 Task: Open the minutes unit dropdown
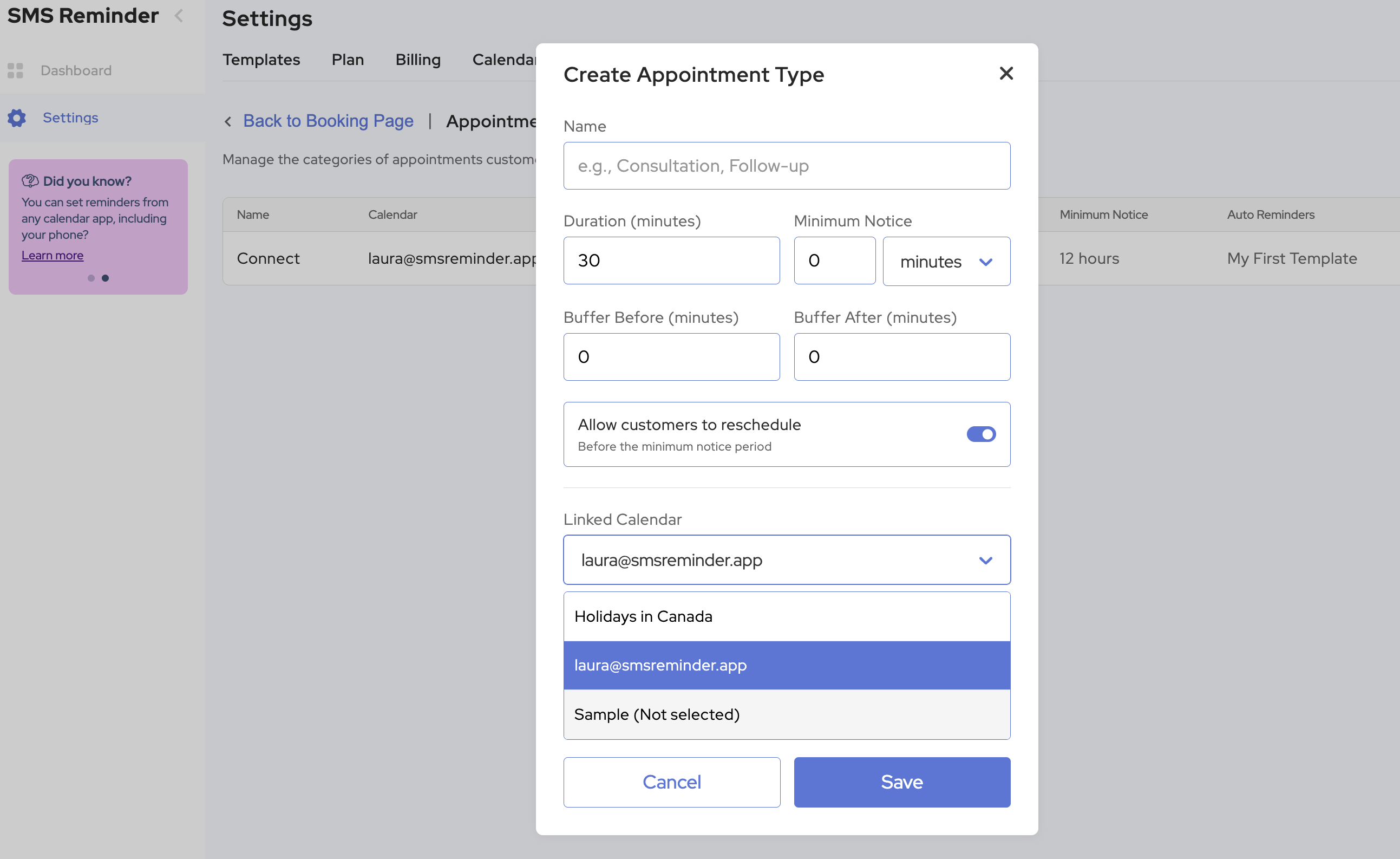click(946, 262)
